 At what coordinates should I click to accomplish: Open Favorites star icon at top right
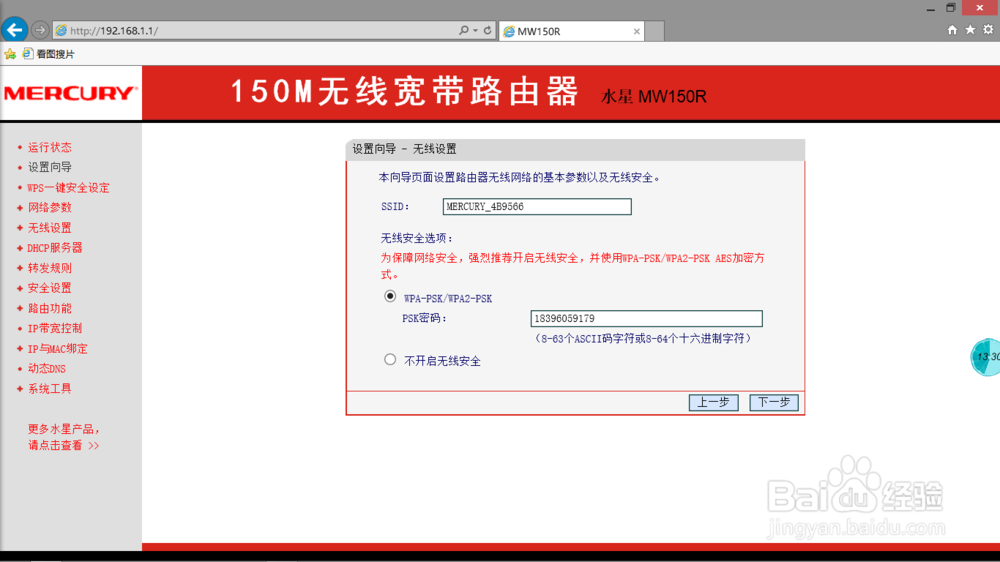pyautogui.click(x=970, y=30)
